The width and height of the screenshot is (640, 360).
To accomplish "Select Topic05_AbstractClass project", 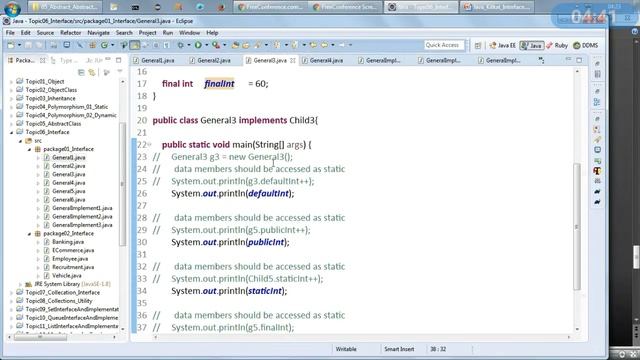I will [x=53, y=124].
